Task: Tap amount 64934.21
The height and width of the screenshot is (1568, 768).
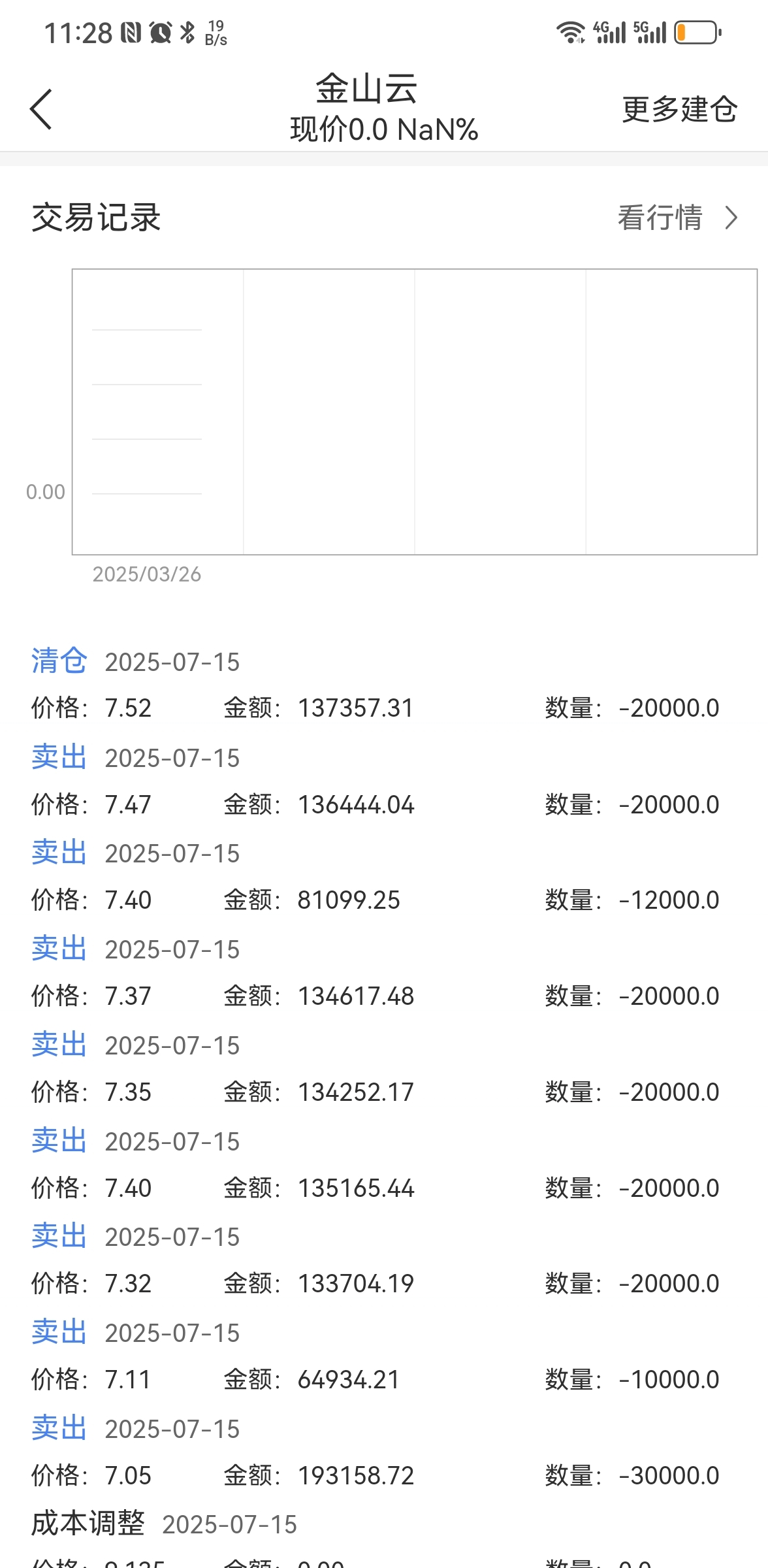Action: click(x=349, y=1380)
